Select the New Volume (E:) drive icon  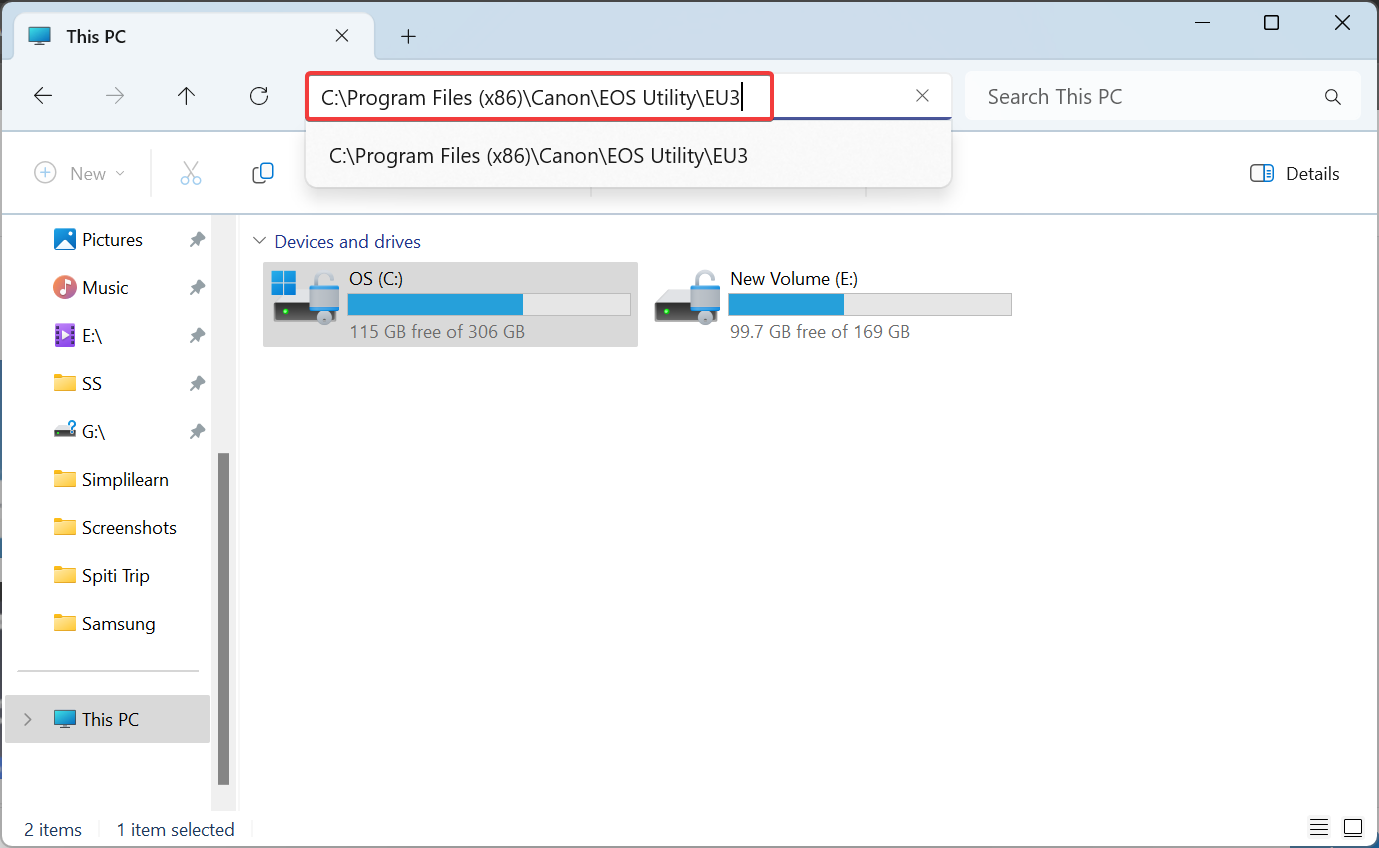click(x=687, y=297)
